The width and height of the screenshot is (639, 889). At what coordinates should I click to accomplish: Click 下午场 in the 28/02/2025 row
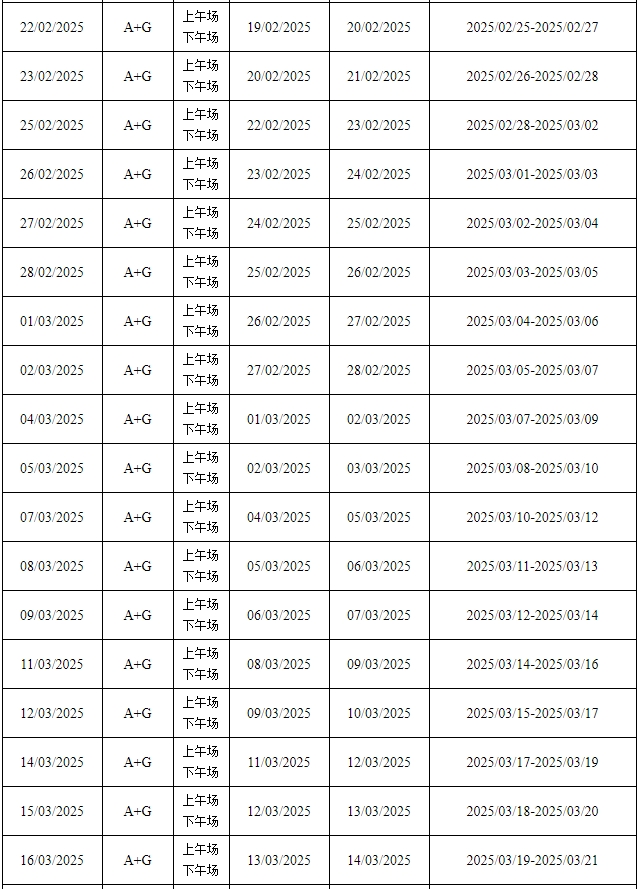point(200,282)
